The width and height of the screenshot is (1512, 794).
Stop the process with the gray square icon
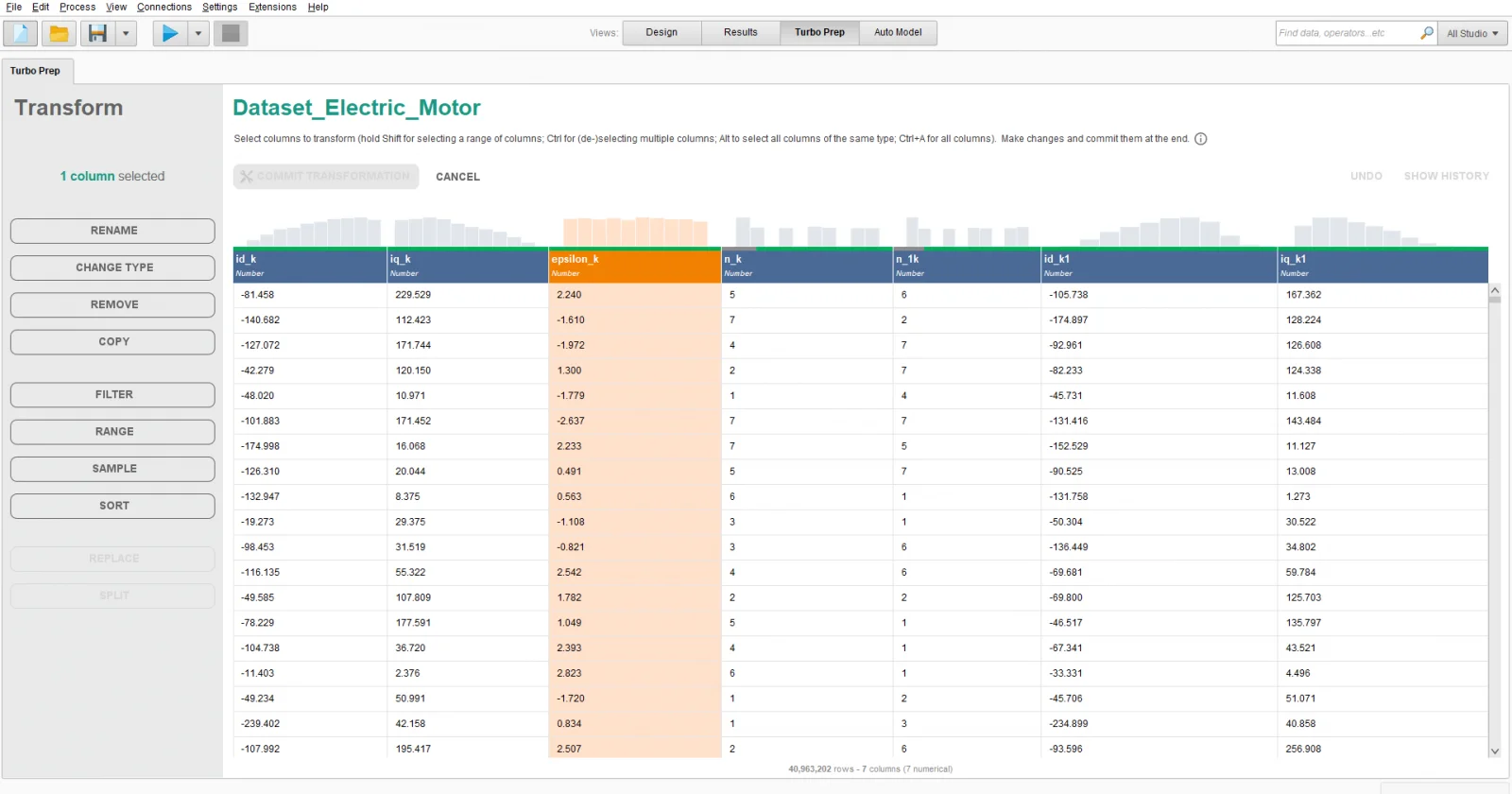231,34
